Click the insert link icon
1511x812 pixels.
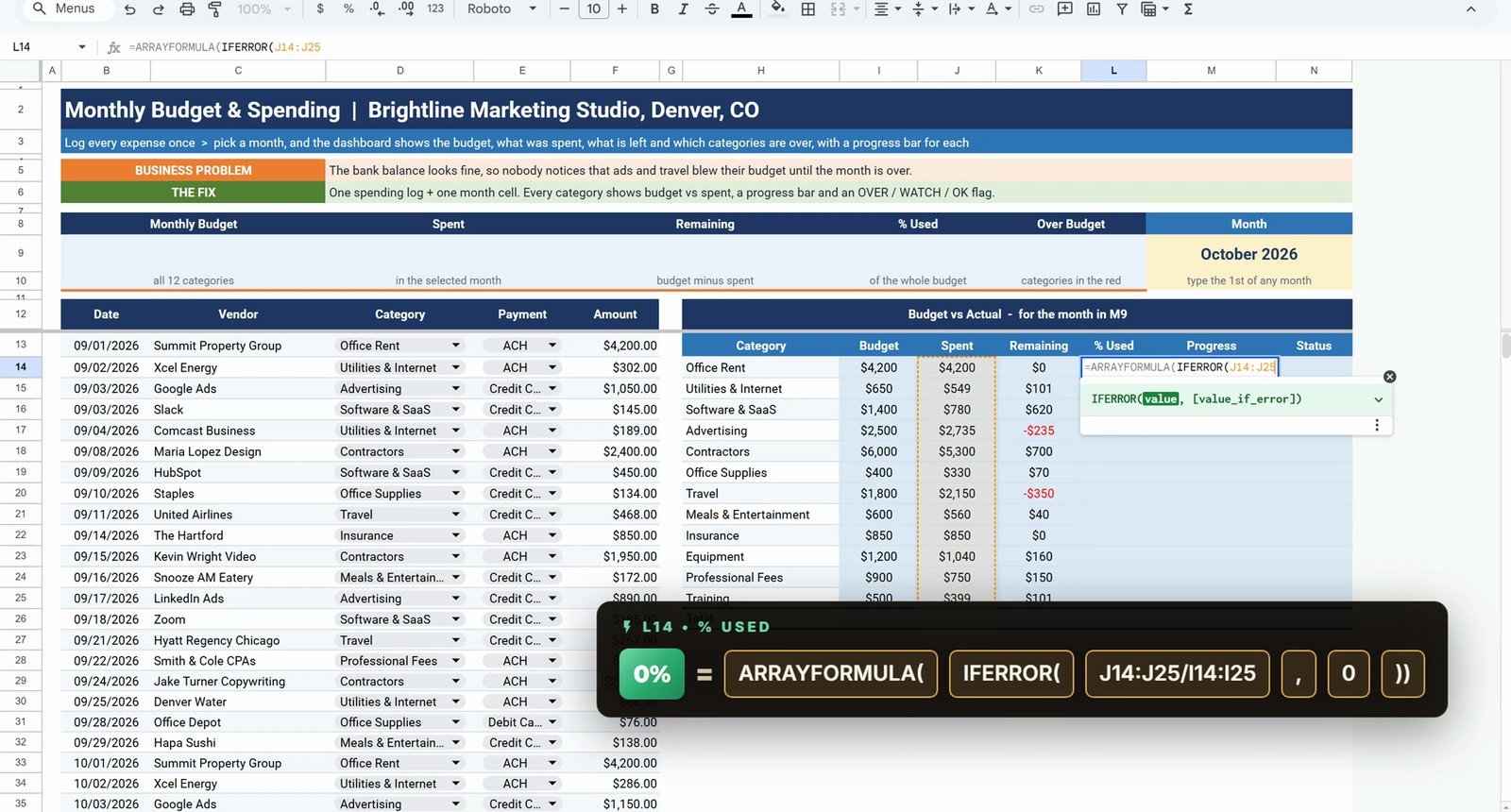tap(1036, 8)
